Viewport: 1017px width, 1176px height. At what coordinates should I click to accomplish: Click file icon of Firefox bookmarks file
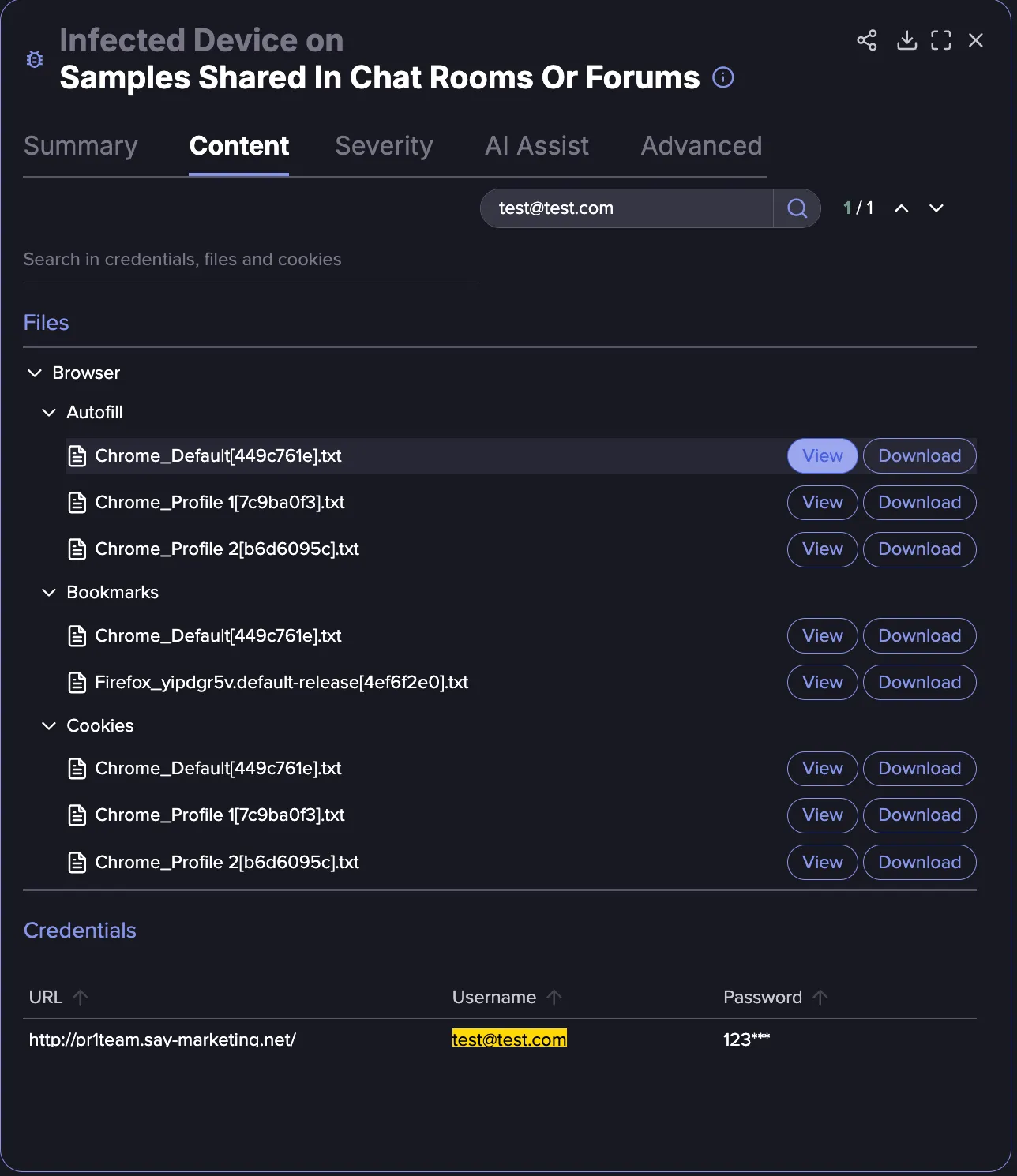[x=77, y=683]
